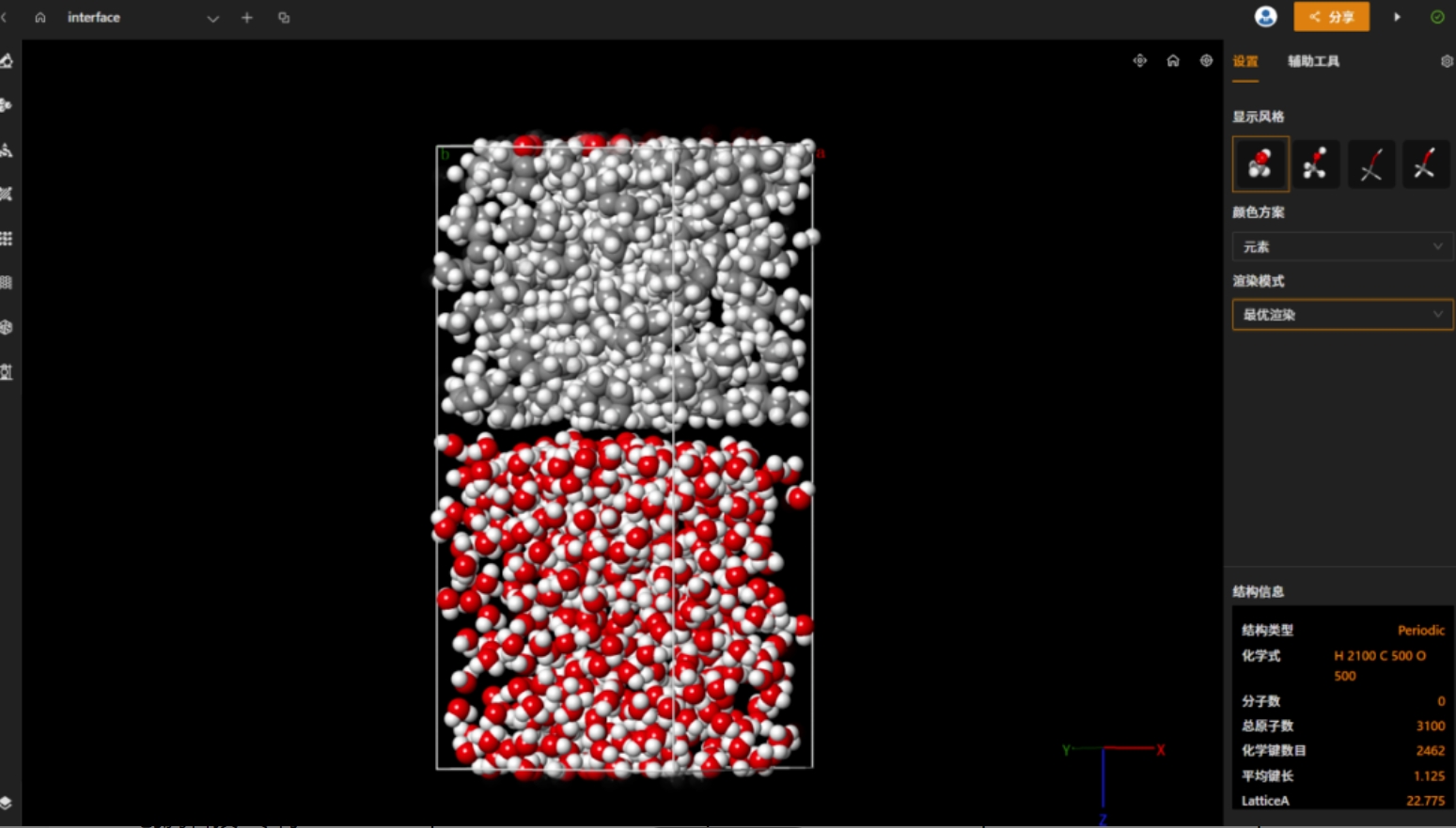Click the pan/move view icon in viewport
This screenshot has height=828, width=1456.
tap(1139, 61)
